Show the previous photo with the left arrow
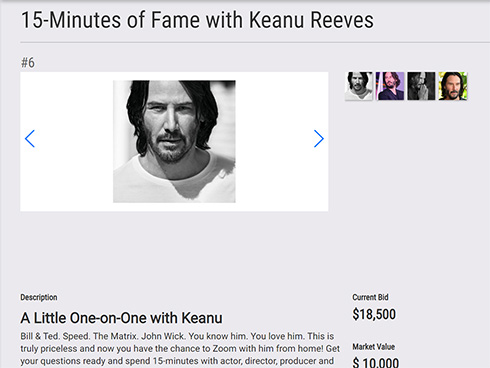The width and height of the screenshot is (490, 368). click(30, 139)
